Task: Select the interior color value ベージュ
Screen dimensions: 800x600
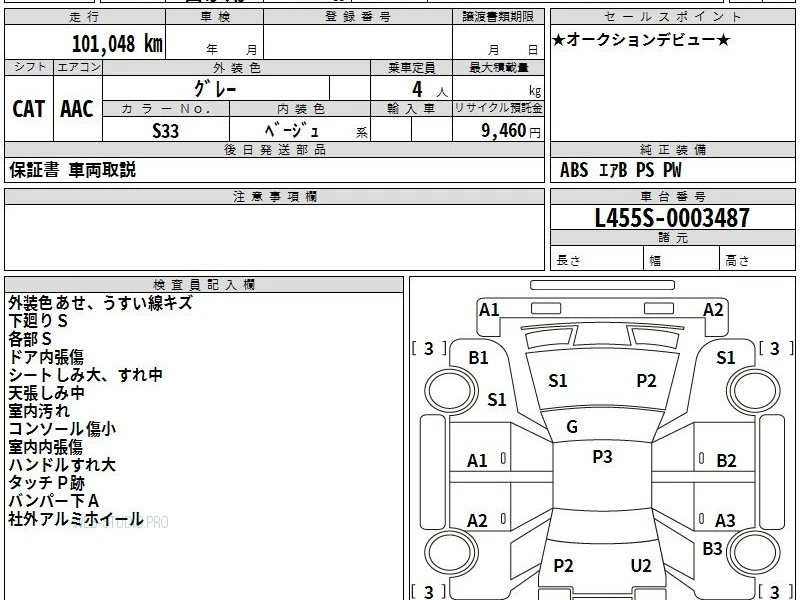Action: (x=292, y=130)
